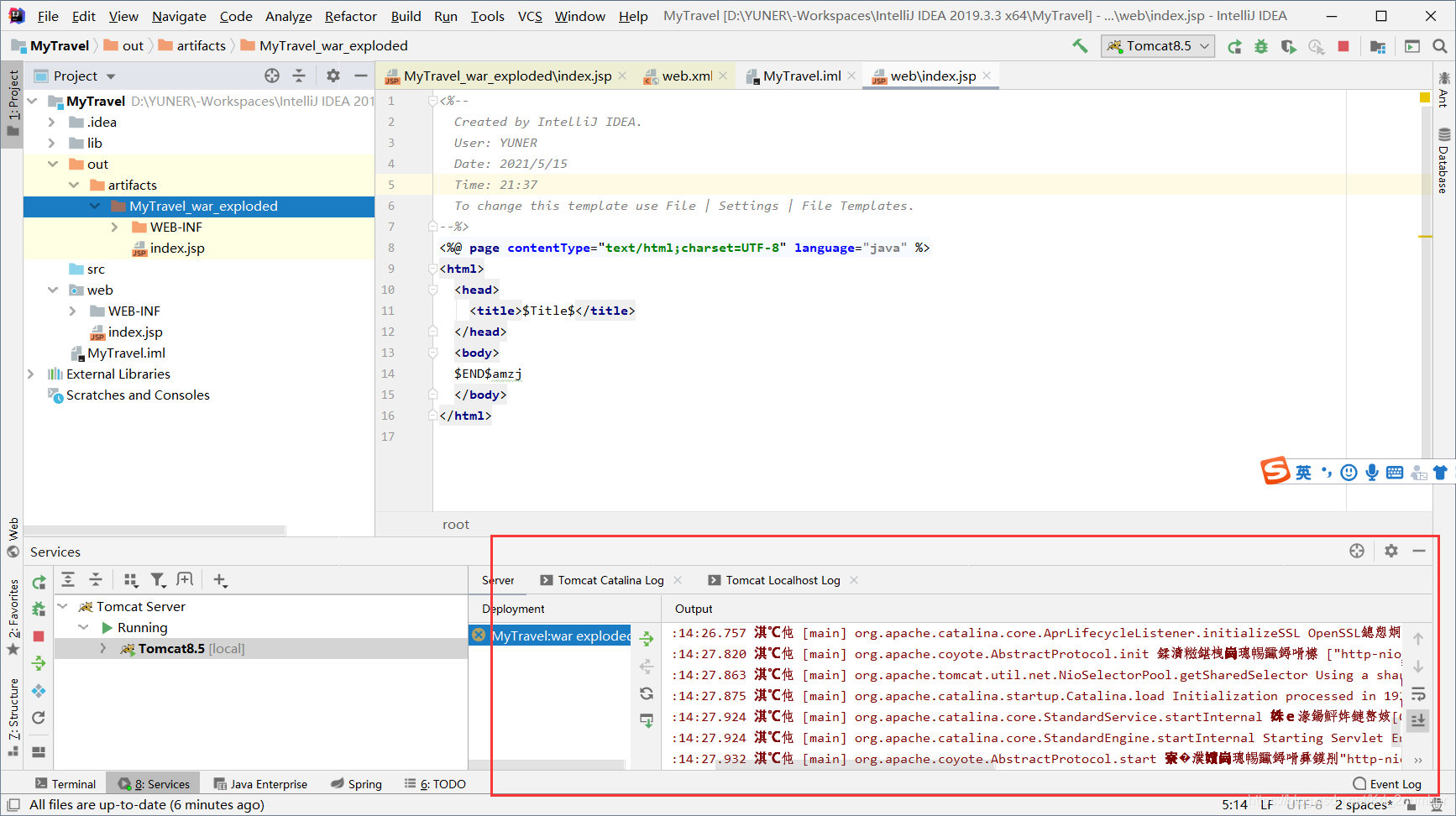Click the Add Service plus icon
The width and height of the screenshot is (1456, 816).
(220, 580)
